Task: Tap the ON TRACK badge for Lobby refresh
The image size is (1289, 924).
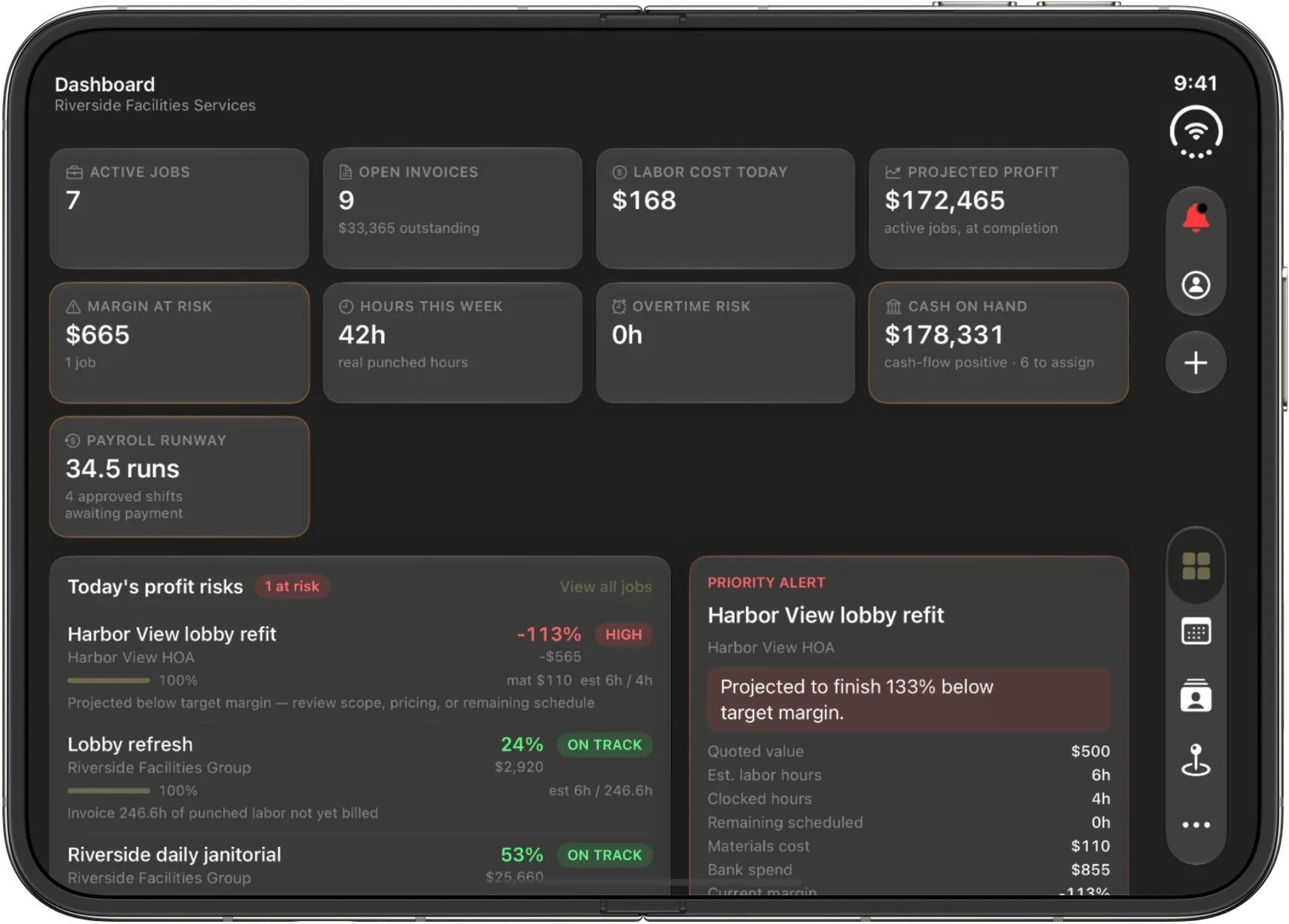Action: click(x=605, y=745)
